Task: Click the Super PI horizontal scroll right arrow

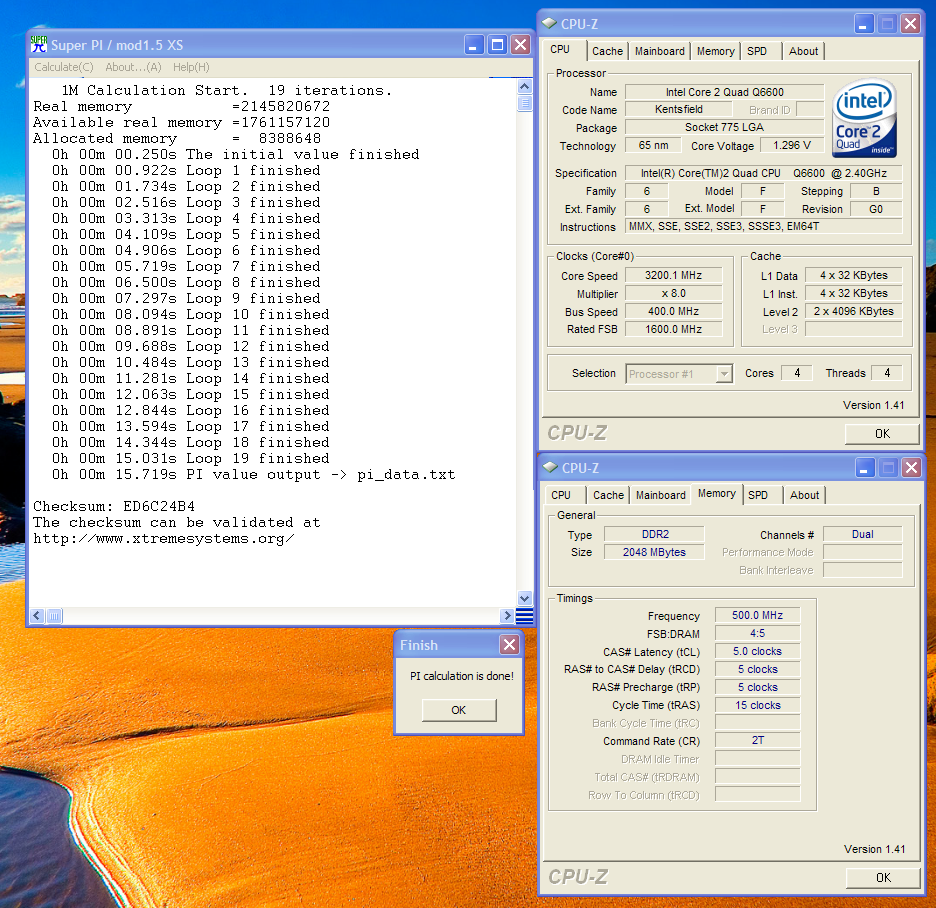Action: (x=507, y=615)
